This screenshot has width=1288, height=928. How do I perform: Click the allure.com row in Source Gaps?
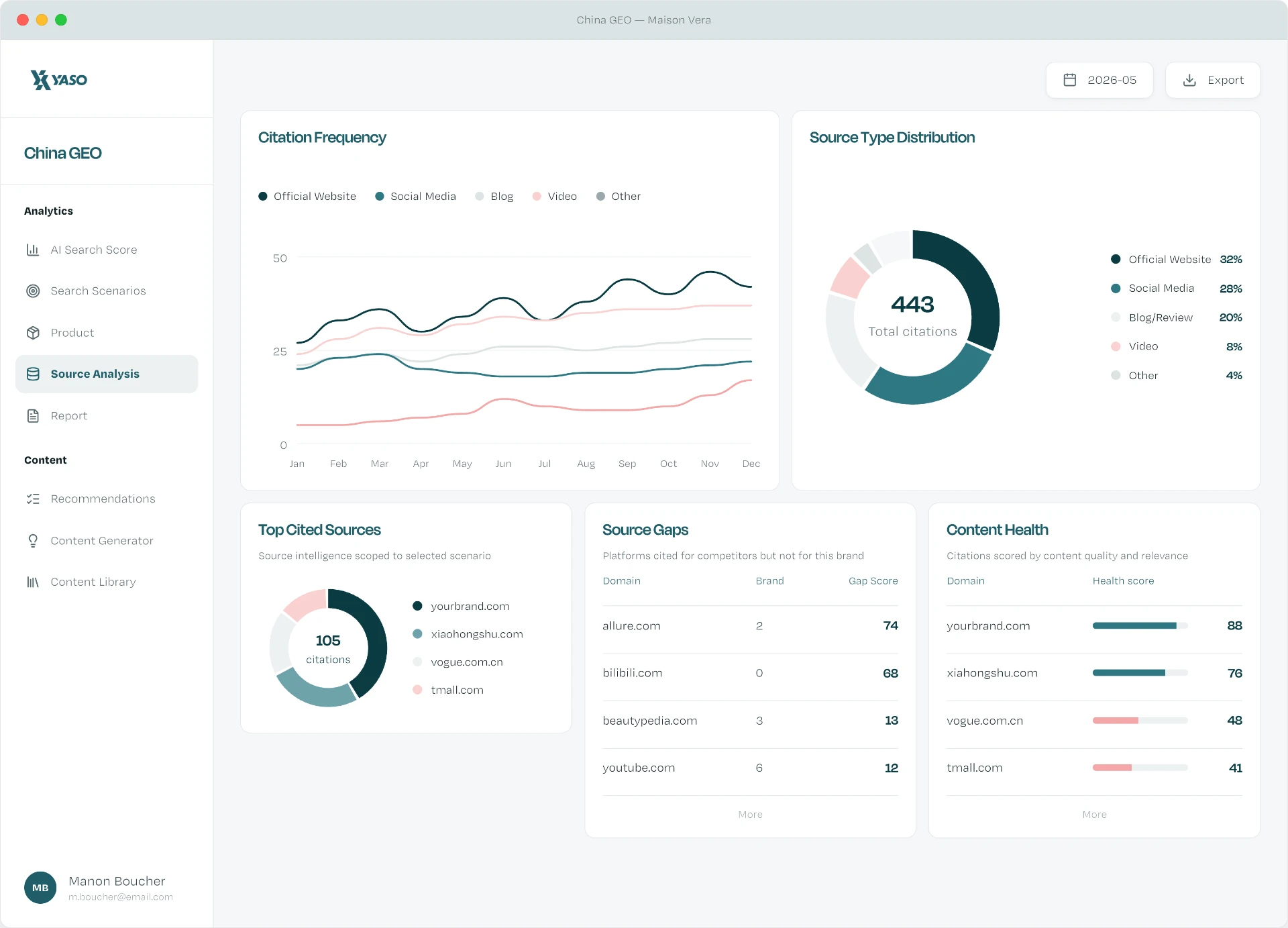(750, 626)
